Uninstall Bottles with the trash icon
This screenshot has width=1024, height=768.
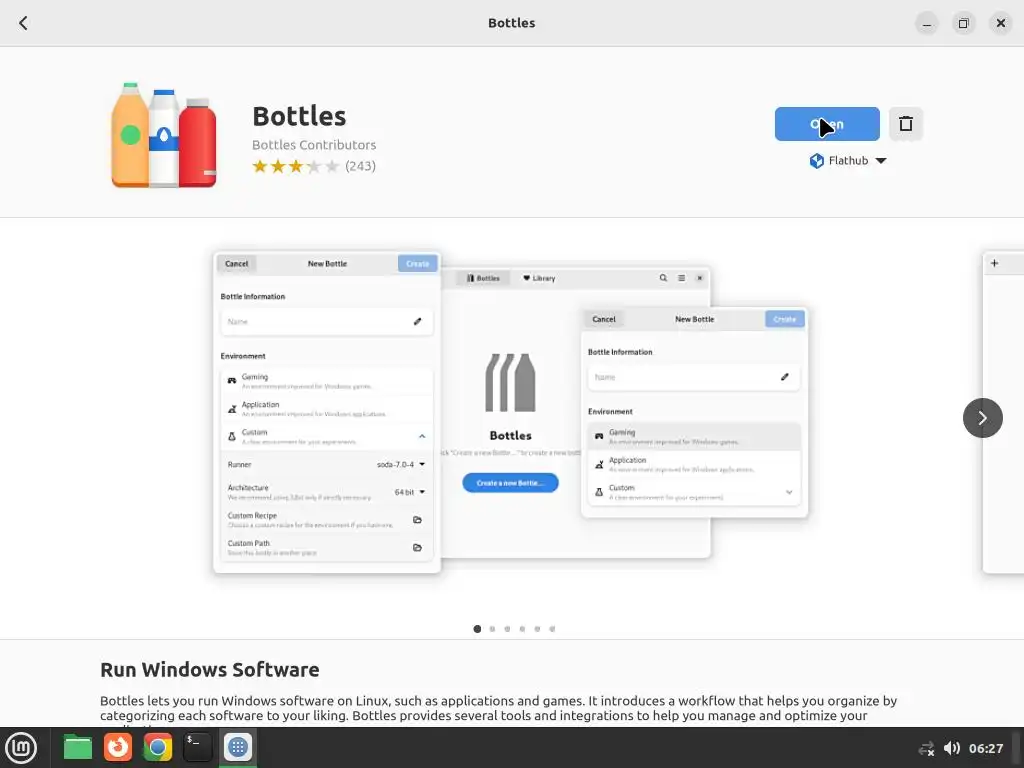[x=906, y=124]
